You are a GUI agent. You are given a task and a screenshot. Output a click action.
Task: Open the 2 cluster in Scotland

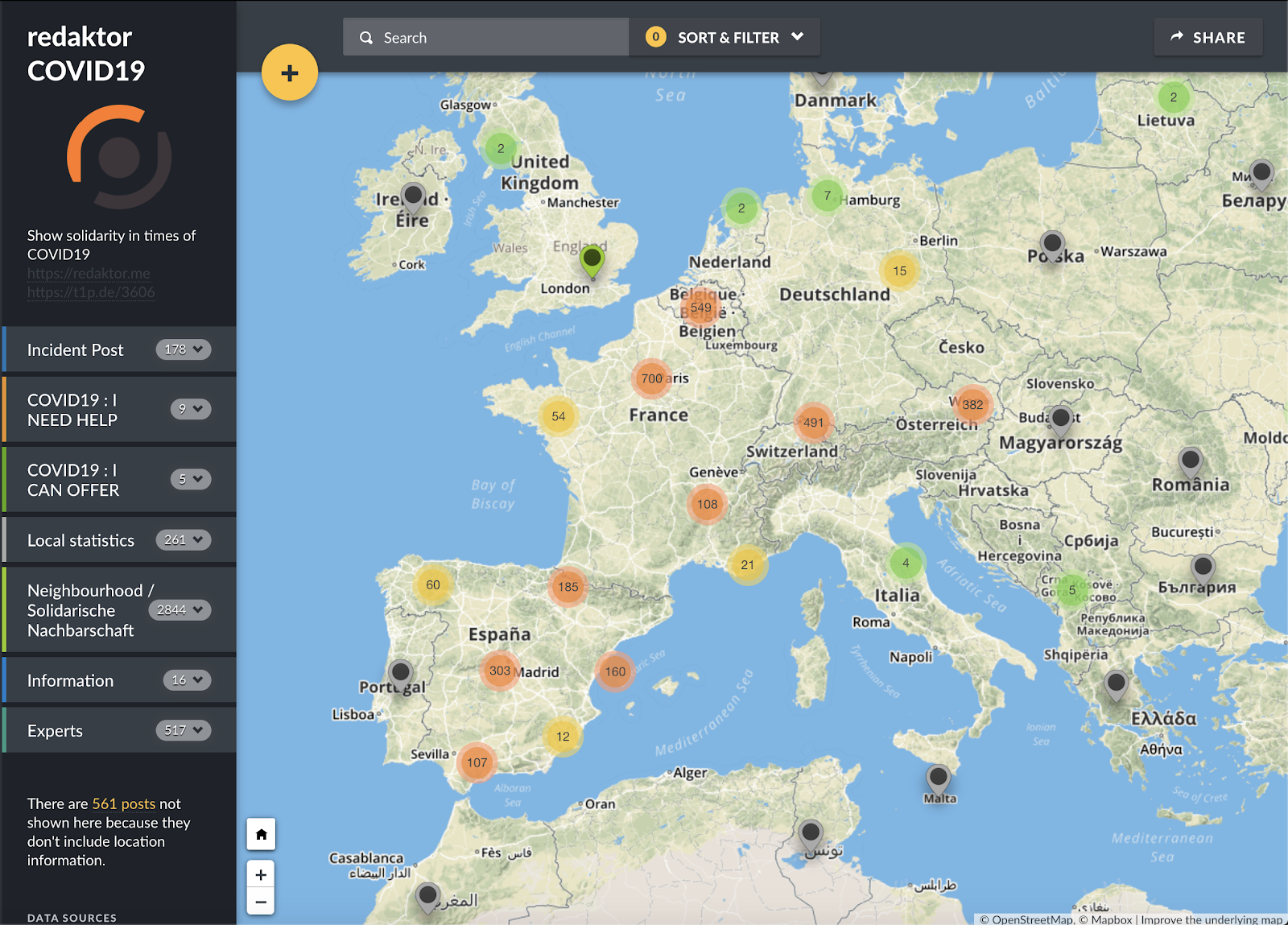click(x=501, y=148)
